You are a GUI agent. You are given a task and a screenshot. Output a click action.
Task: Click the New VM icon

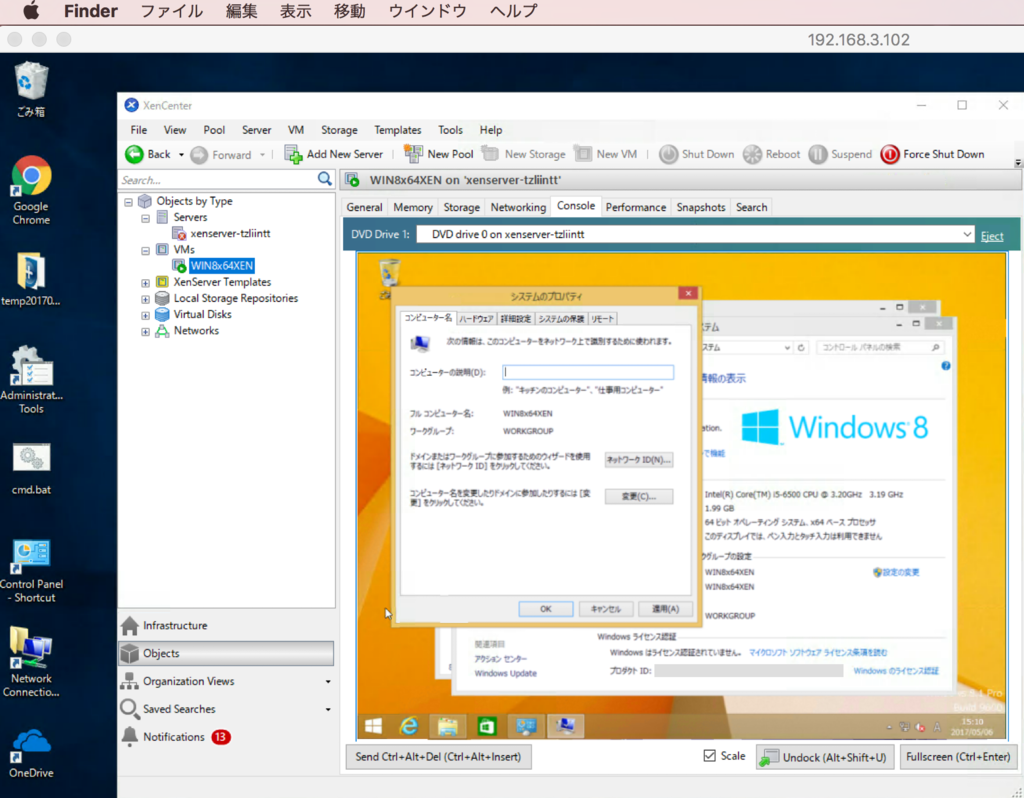point(583,154)
